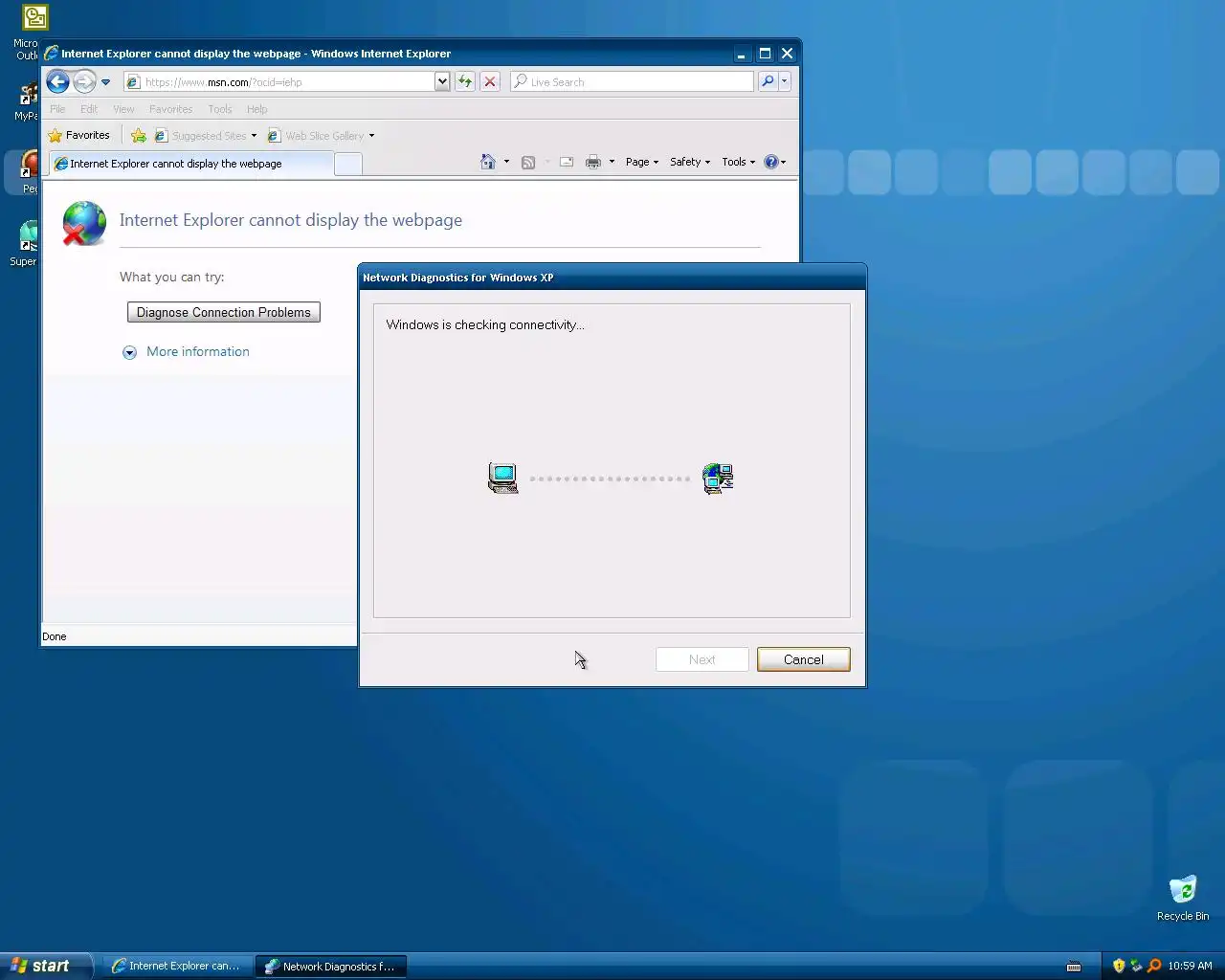
Task: Click the red Stop loading icon
Action: 490,82
